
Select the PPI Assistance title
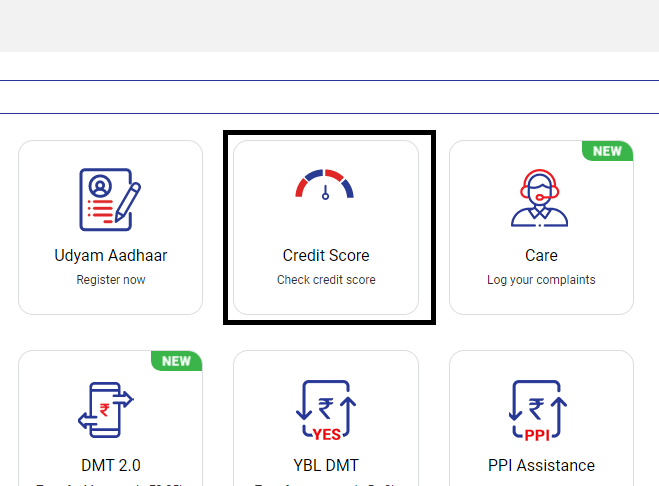[x=541, y=465]
